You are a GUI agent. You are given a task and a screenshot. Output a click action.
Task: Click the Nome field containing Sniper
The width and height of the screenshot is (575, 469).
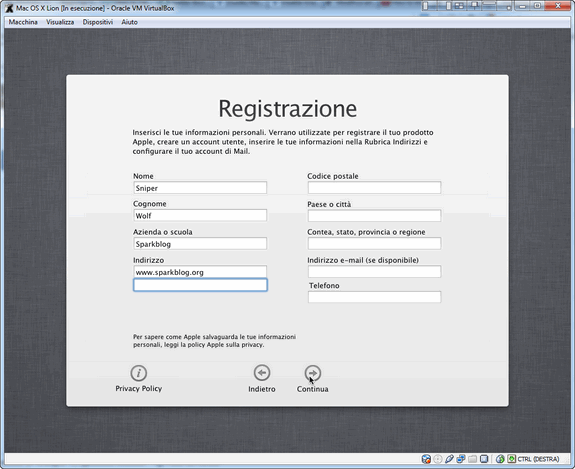coord(200,188)
